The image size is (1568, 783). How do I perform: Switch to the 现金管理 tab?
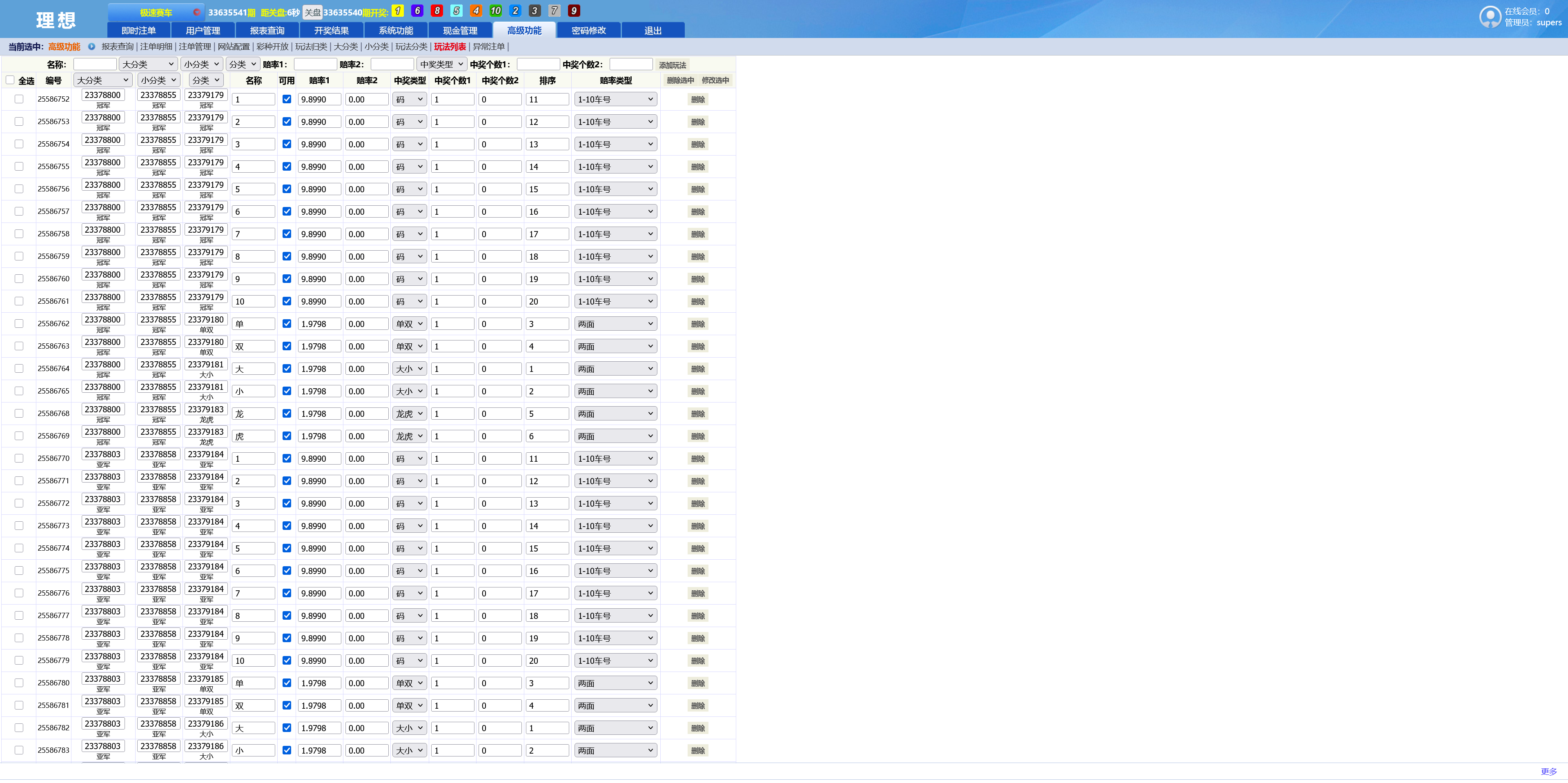(459, 31)
